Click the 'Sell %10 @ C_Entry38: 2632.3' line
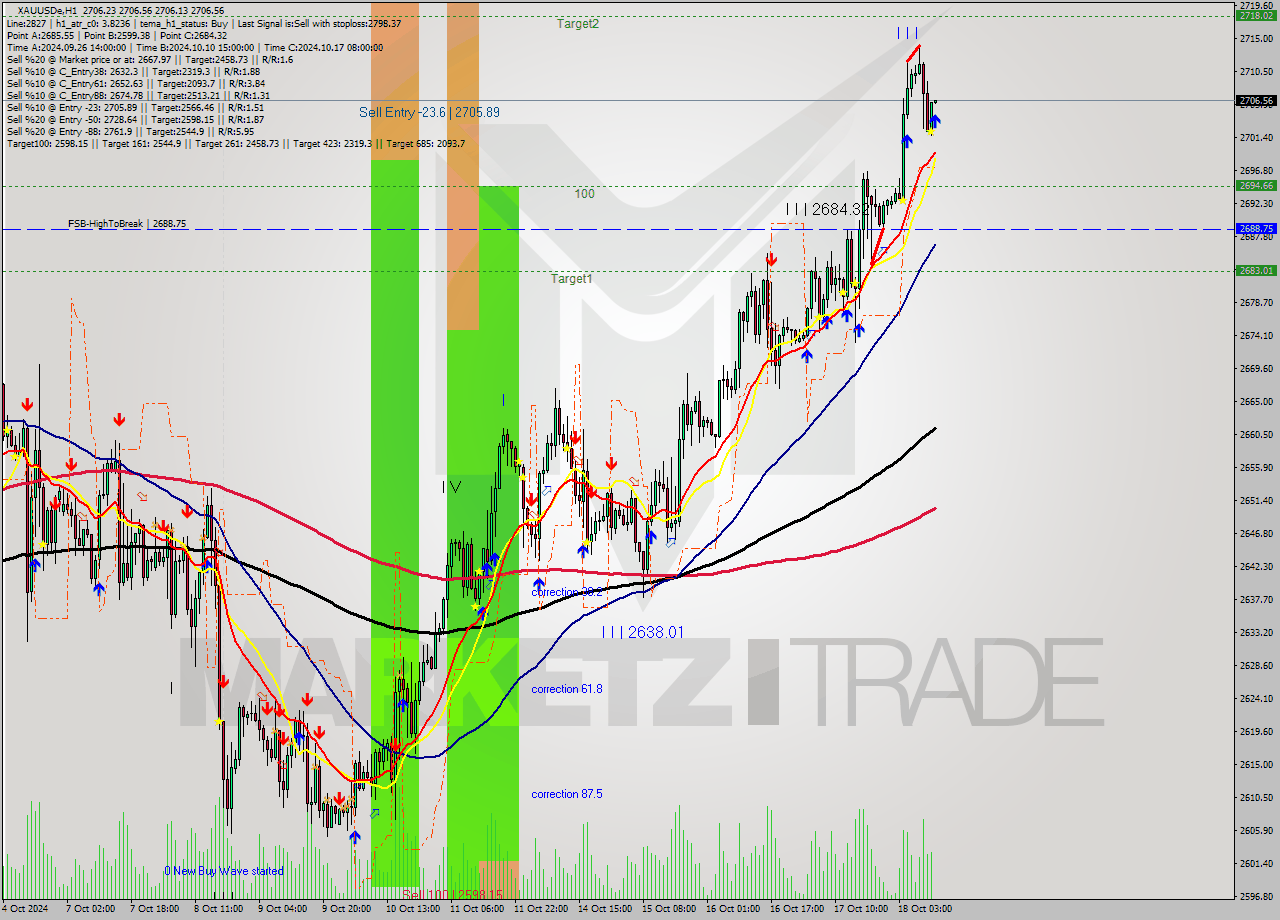 click(x=133, y=71)
